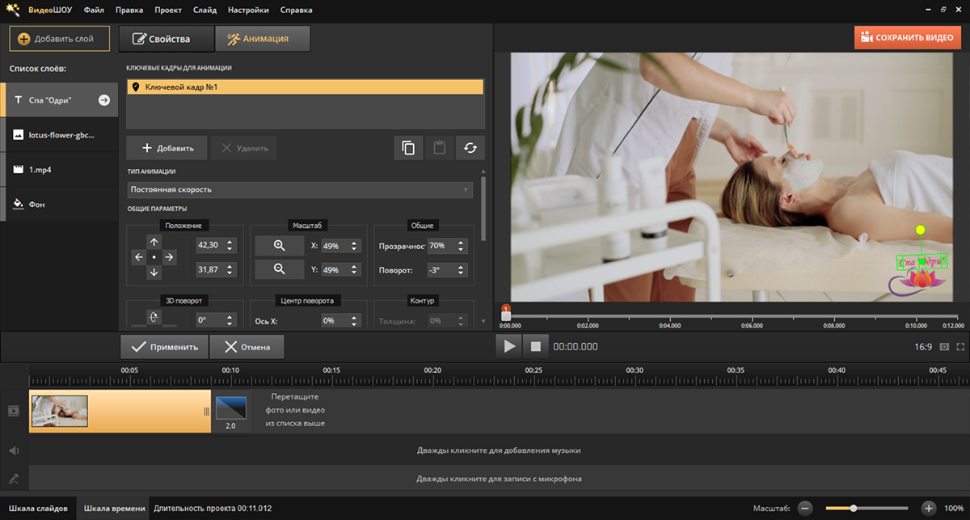Click the Сохранить видео button
This screenshot has width=970, height=520.
908,38
